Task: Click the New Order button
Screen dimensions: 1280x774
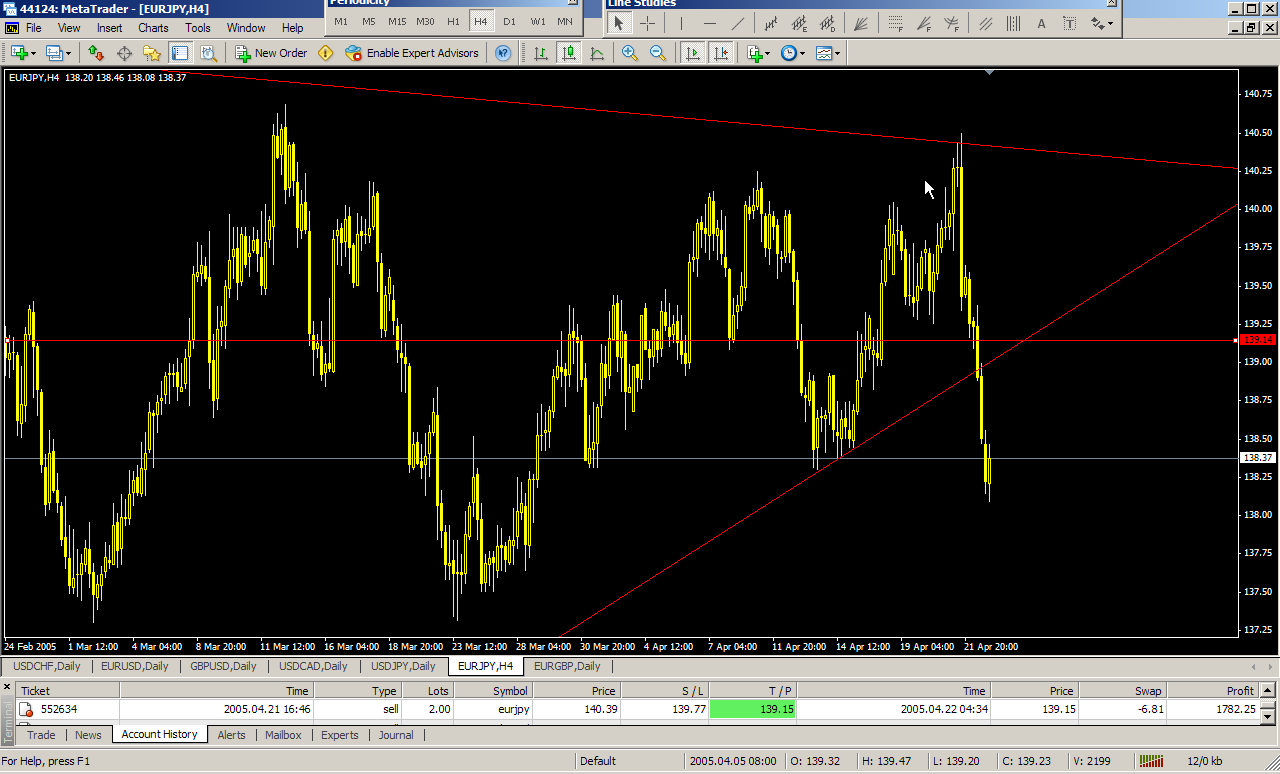Action: tap(271, 53)
